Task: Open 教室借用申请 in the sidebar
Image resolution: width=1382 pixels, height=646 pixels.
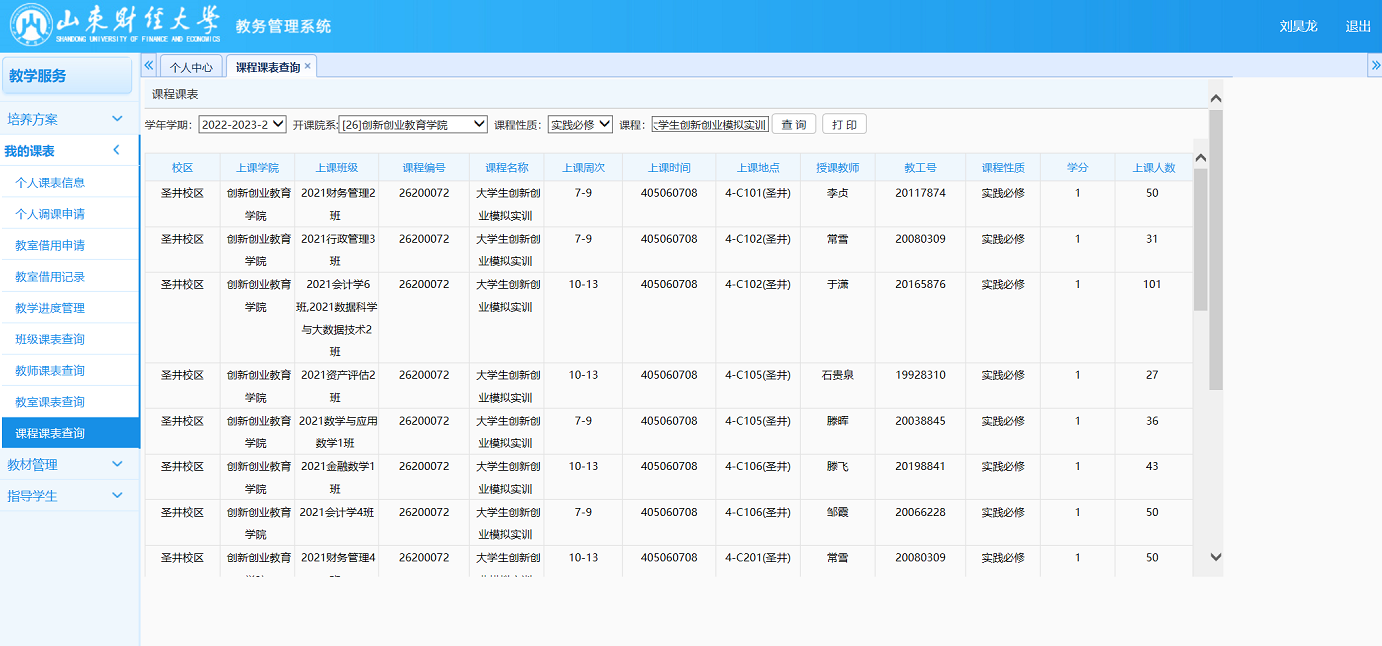Action: (x=50, y=245)
